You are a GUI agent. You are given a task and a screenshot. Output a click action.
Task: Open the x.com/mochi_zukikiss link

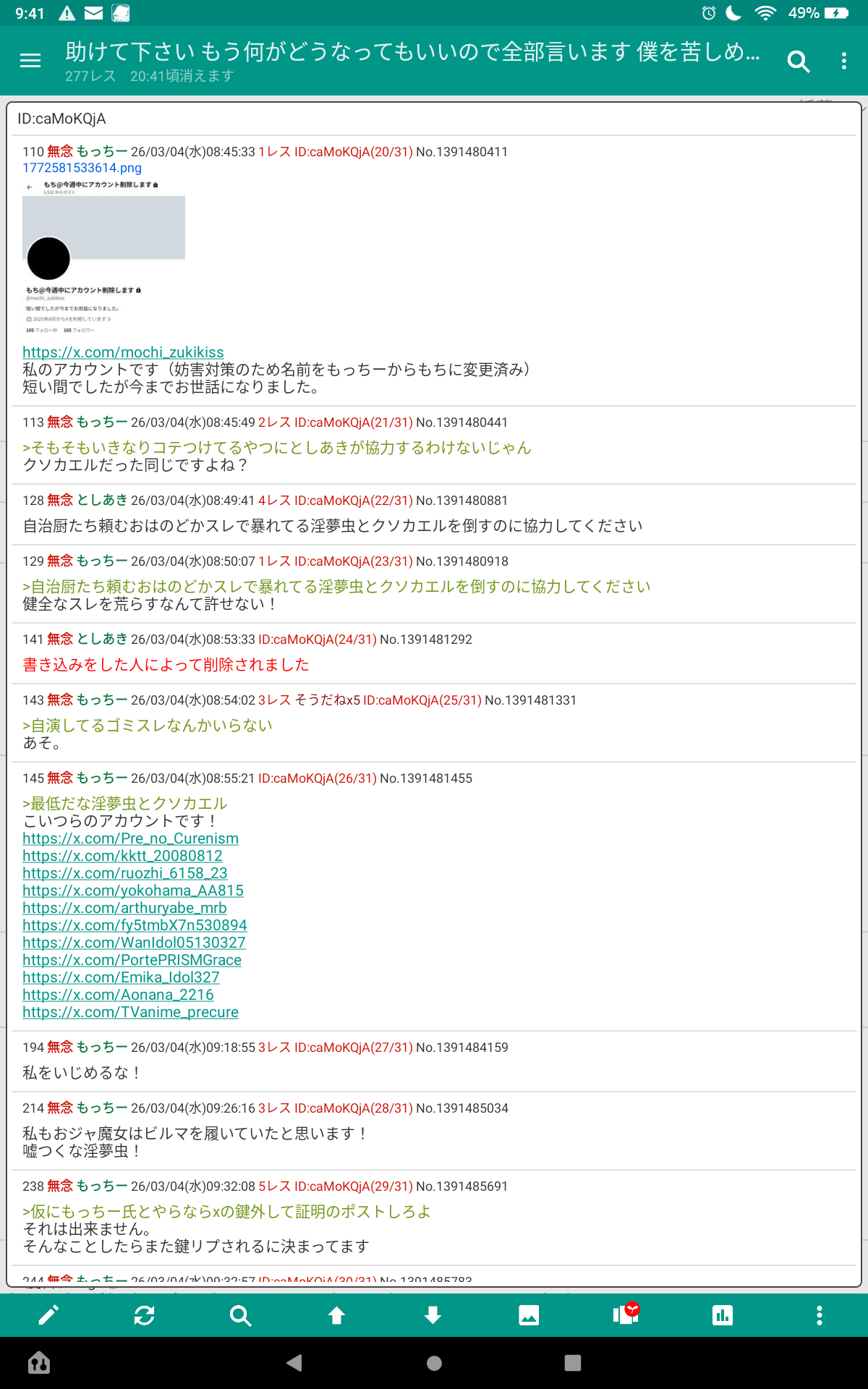pos(123,352)
